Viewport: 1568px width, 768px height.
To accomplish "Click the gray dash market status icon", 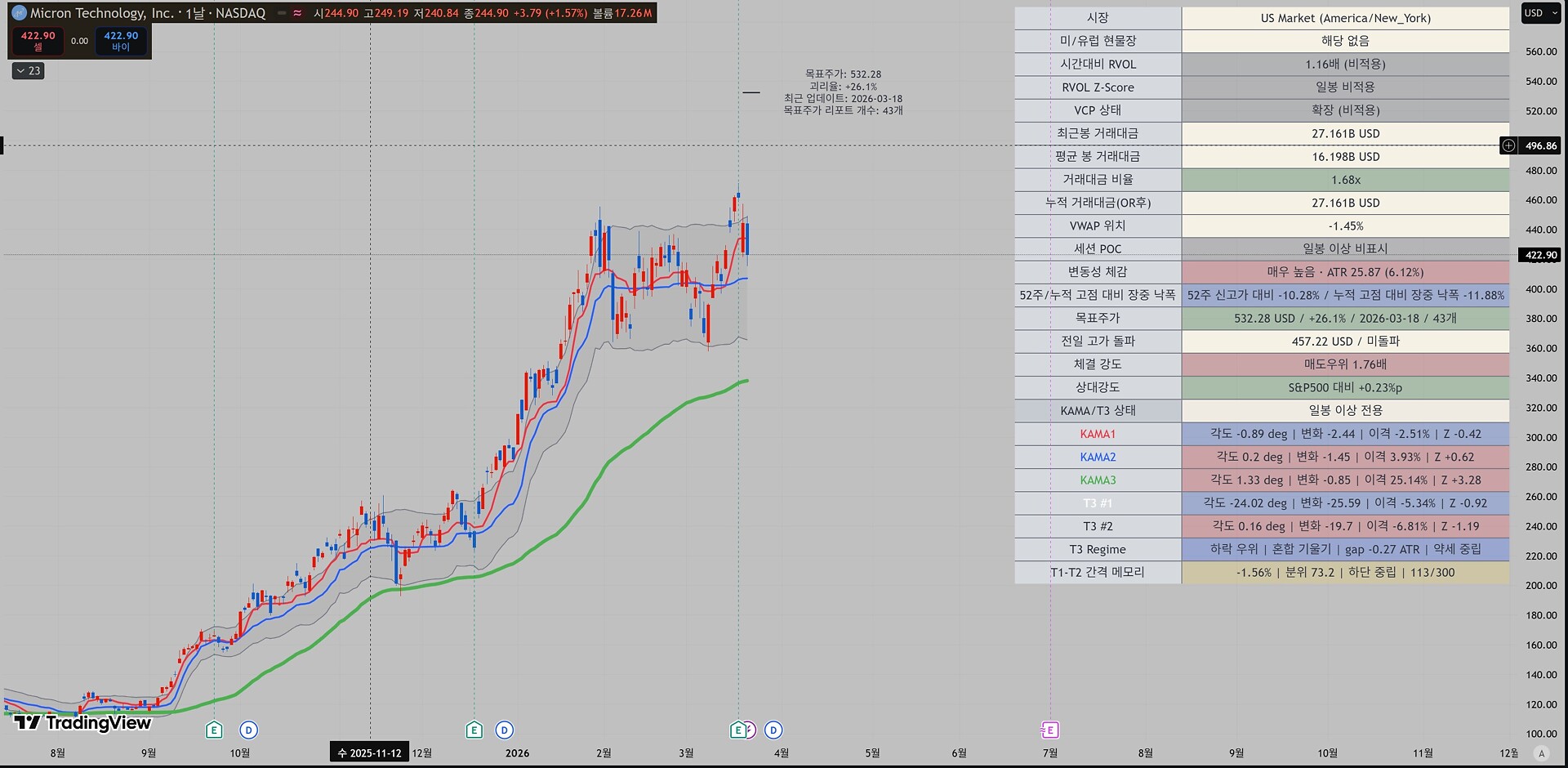I will click(282, 13).
